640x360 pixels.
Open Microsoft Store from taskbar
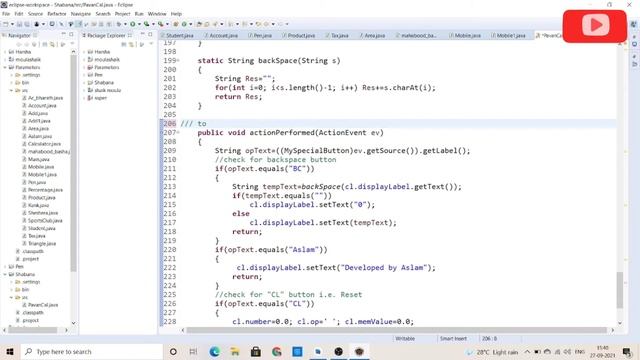pos(256,351)
